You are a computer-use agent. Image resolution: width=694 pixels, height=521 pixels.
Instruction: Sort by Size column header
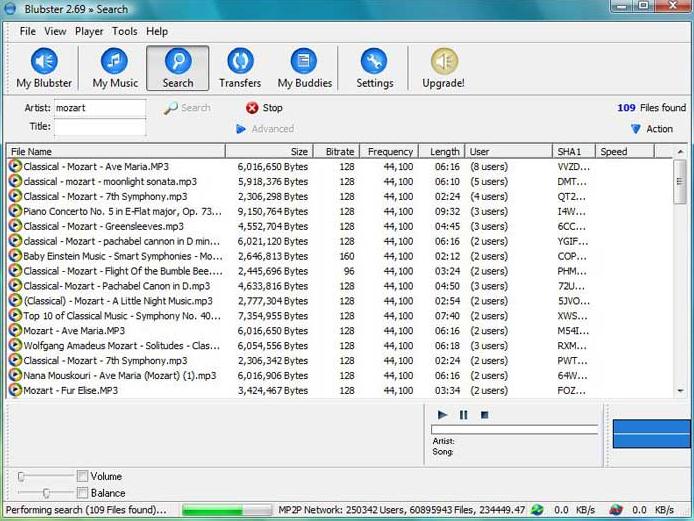(269, 151)
